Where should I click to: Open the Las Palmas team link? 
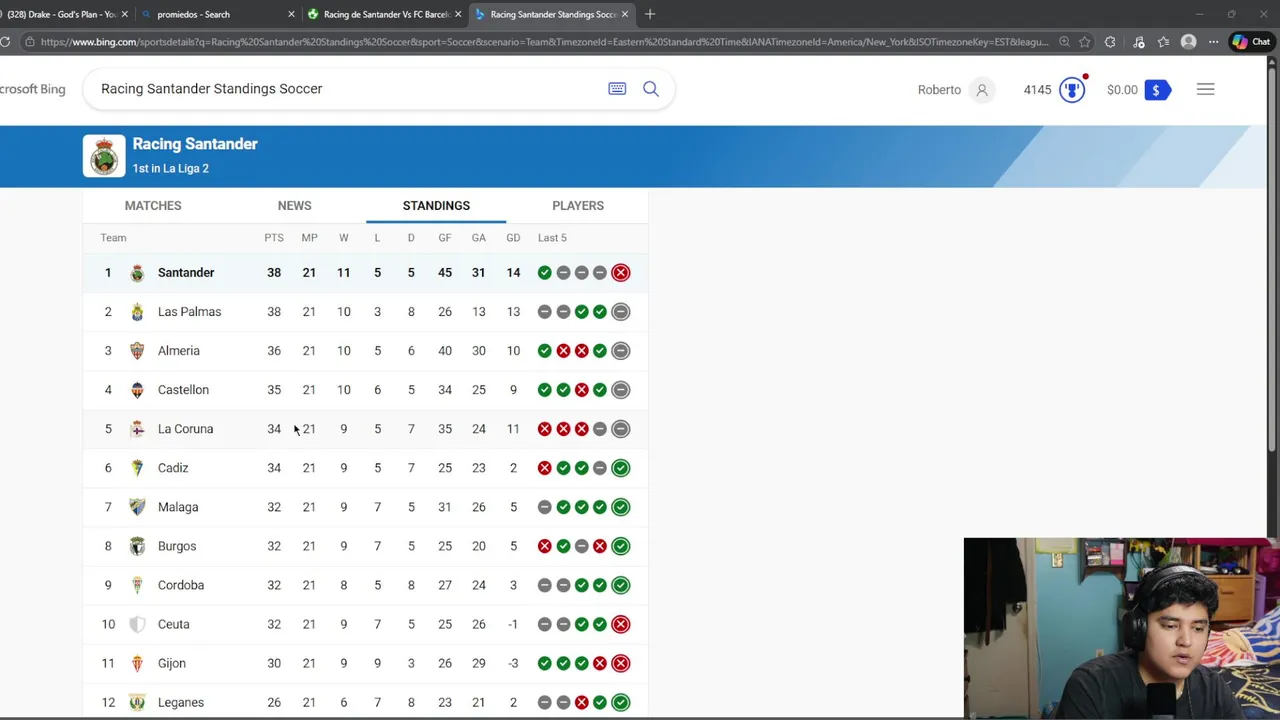click(x=189, y=312)
